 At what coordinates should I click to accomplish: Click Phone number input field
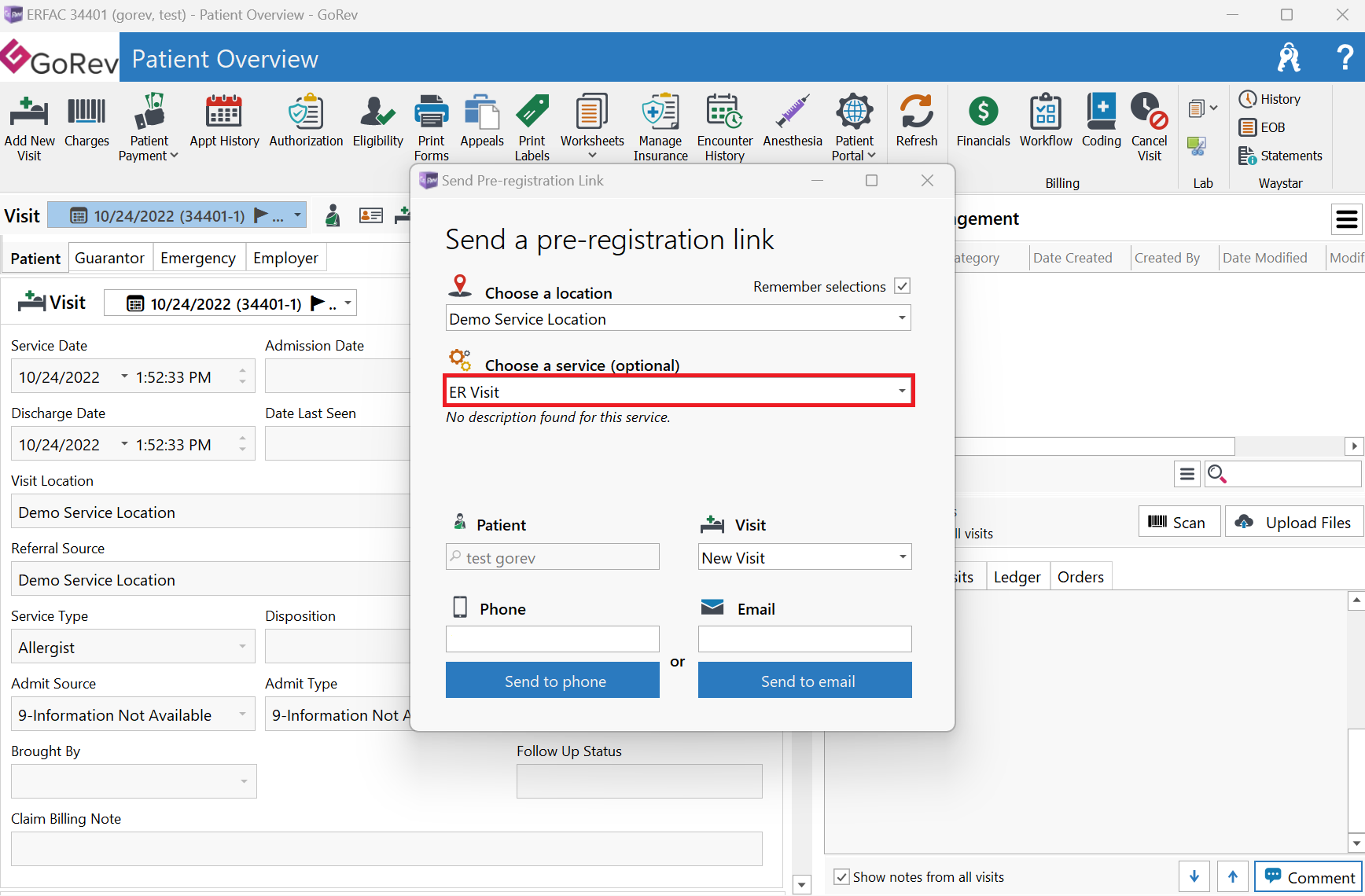(x=553, y=639)
